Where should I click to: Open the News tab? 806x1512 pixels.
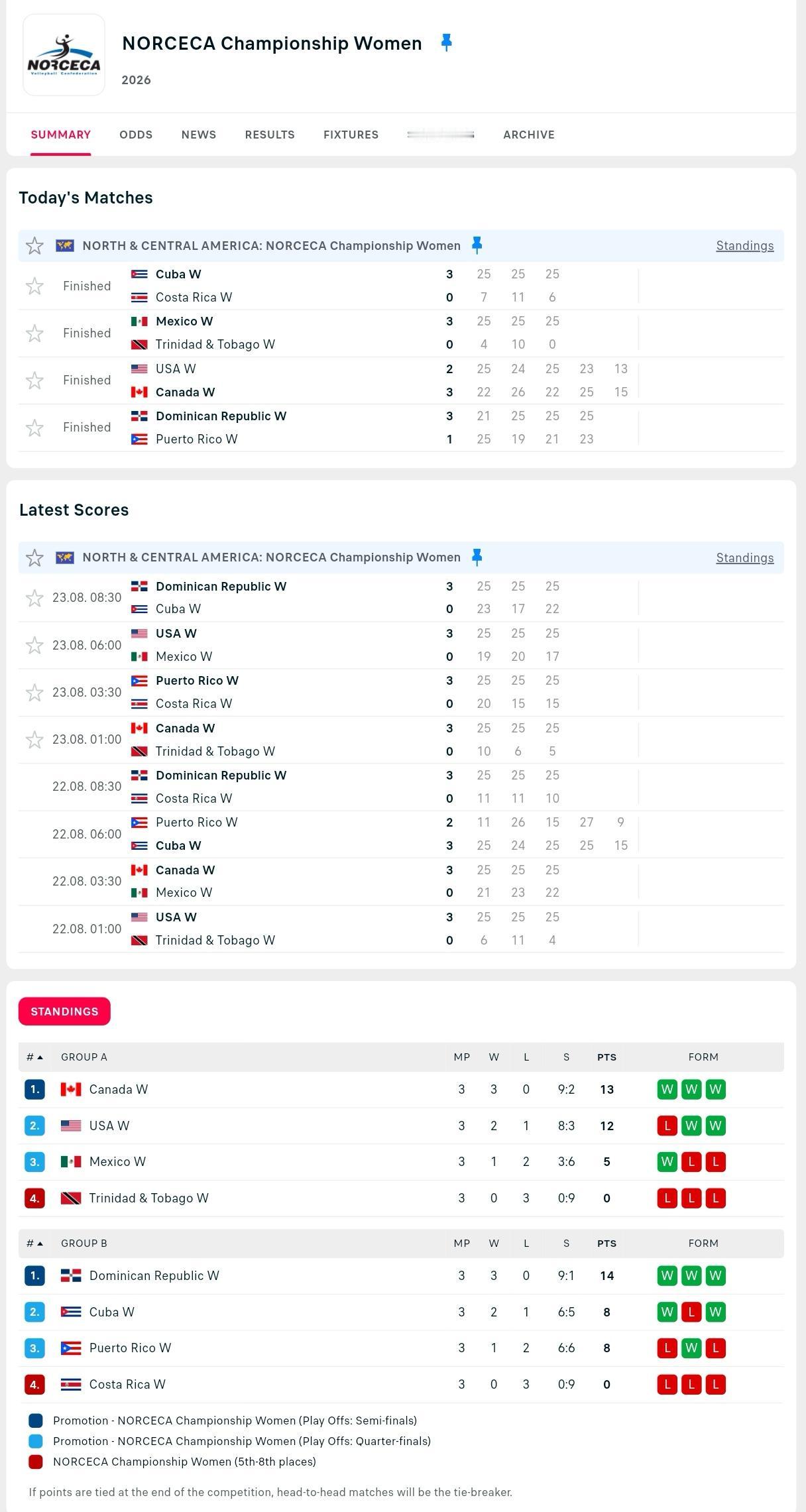199,135
